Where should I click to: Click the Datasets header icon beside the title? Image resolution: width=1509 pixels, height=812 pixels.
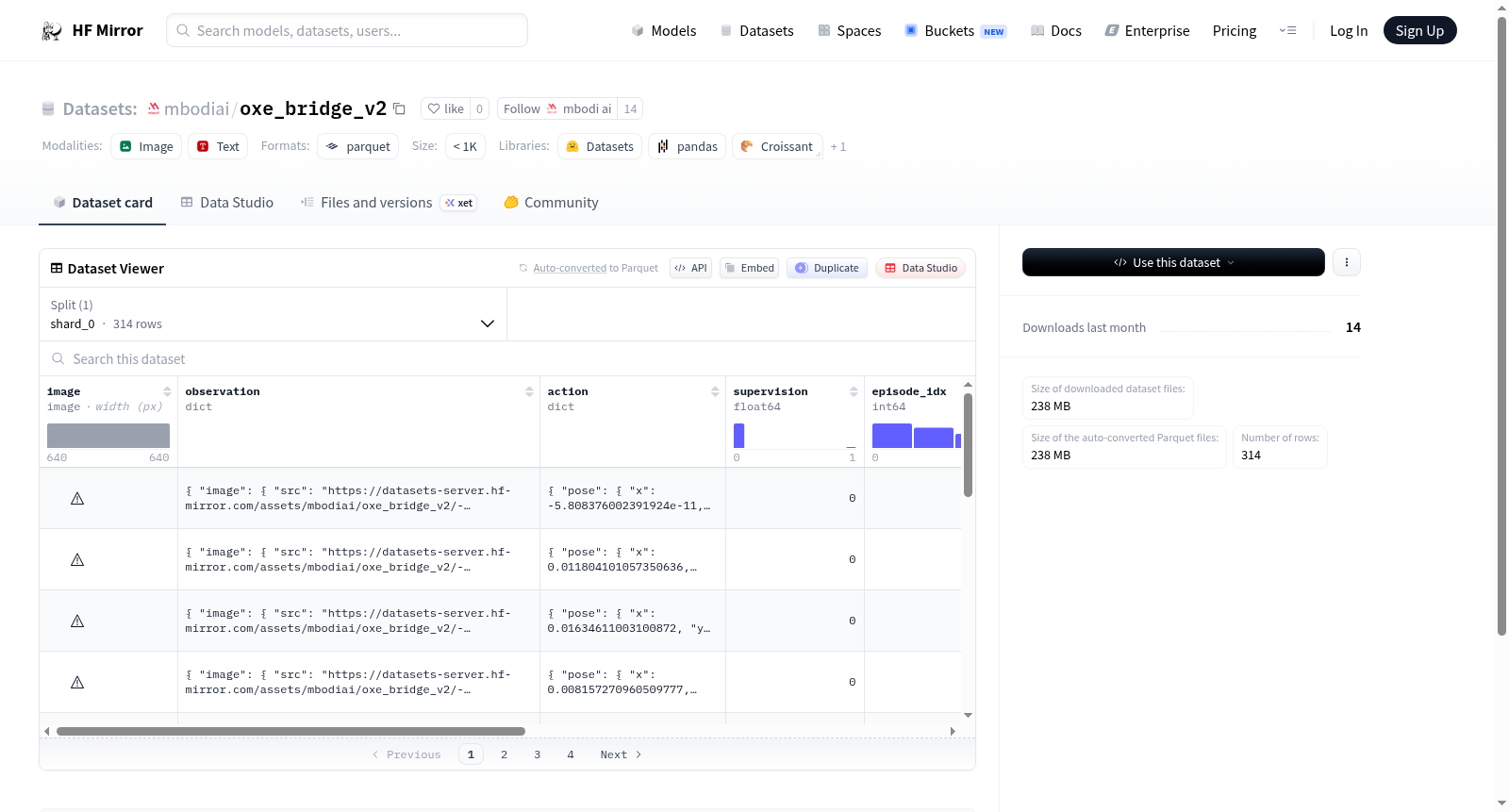pyautogui.click(x=48, y=109)
